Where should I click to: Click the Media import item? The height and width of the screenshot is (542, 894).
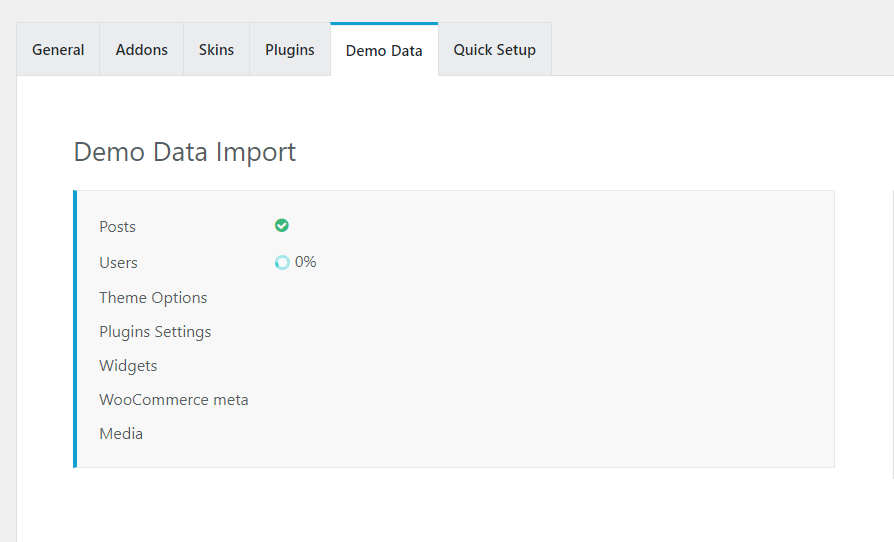pyautogui.click(x=121, y=434)
